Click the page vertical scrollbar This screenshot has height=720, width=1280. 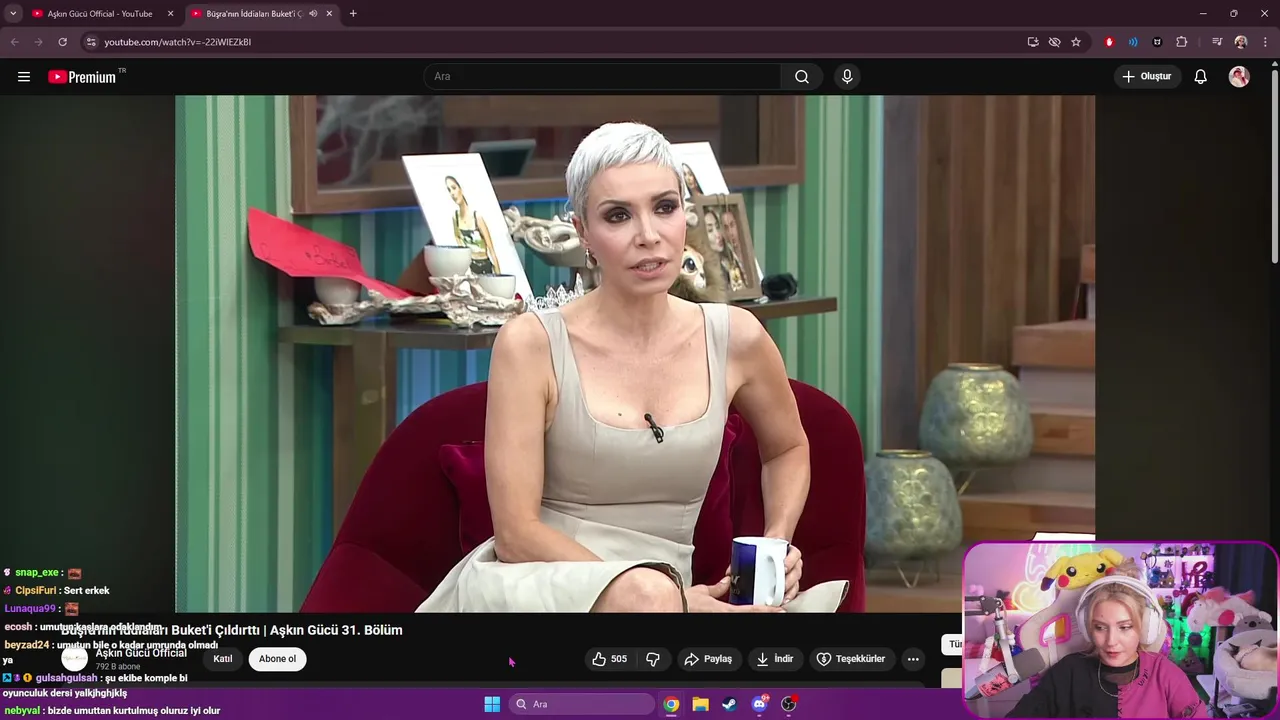(x=1274, y=165)
